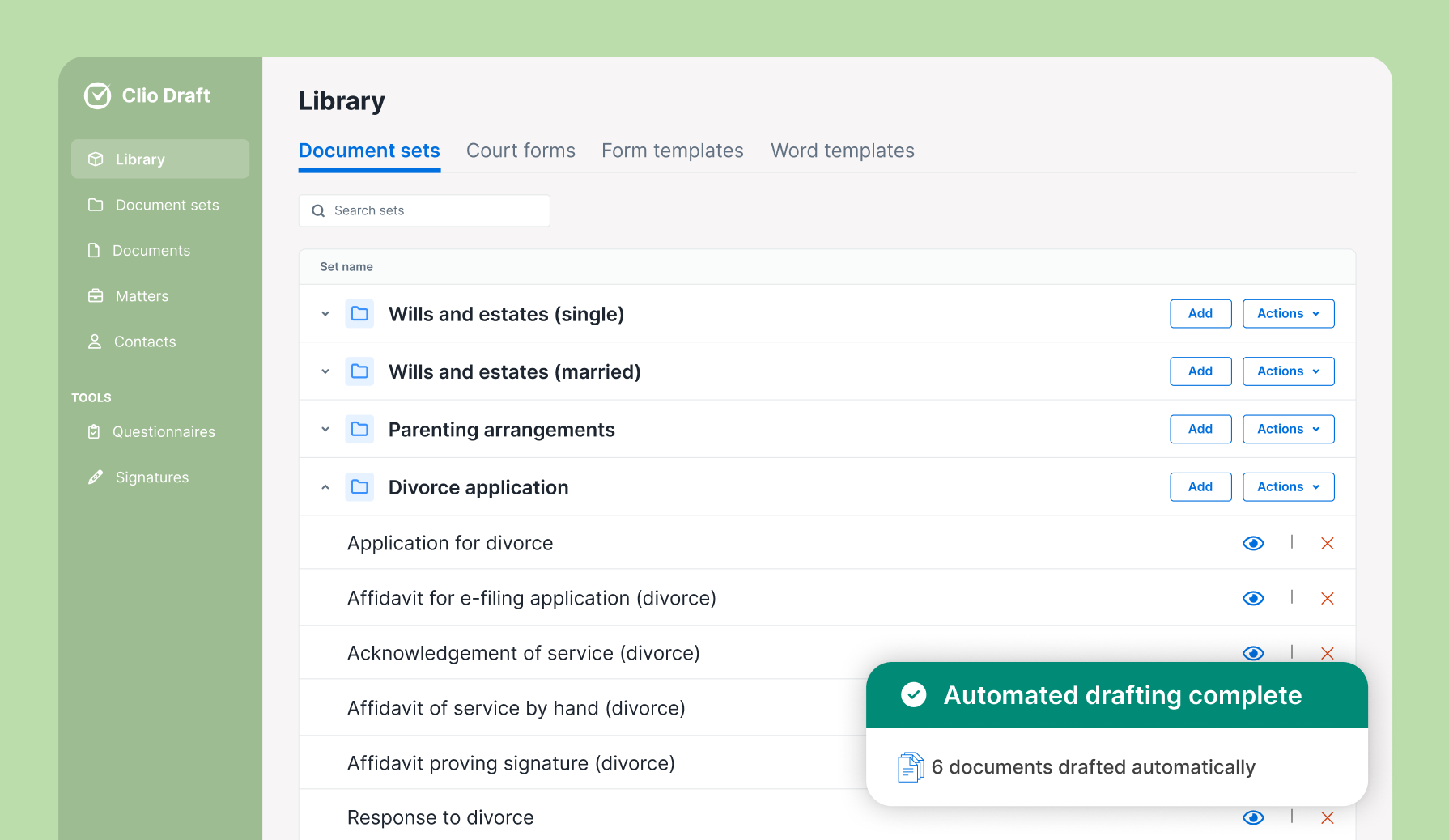The image size is (1449, 840).
Task: Click the search magnifier icon
Action: tap(318, 210)
